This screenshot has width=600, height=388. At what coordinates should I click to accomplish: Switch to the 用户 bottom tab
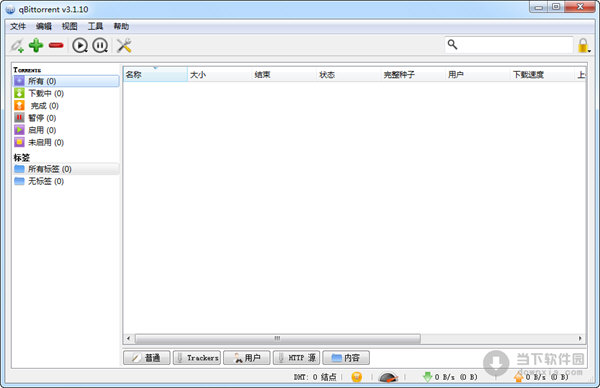click(247, 358)
